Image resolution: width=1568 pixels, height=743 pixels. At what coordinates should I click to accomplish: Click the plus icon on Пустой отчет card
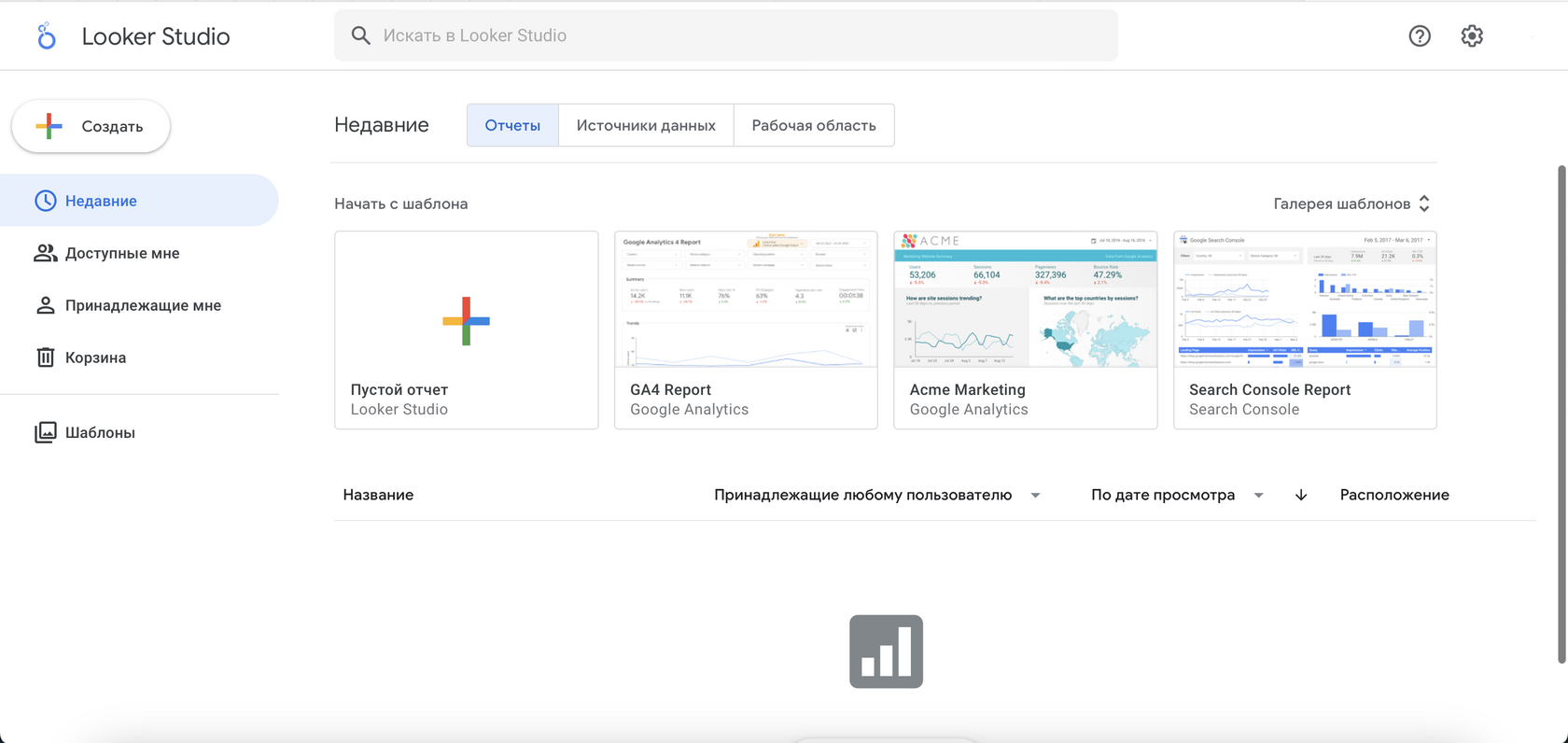tap(466, 321)
